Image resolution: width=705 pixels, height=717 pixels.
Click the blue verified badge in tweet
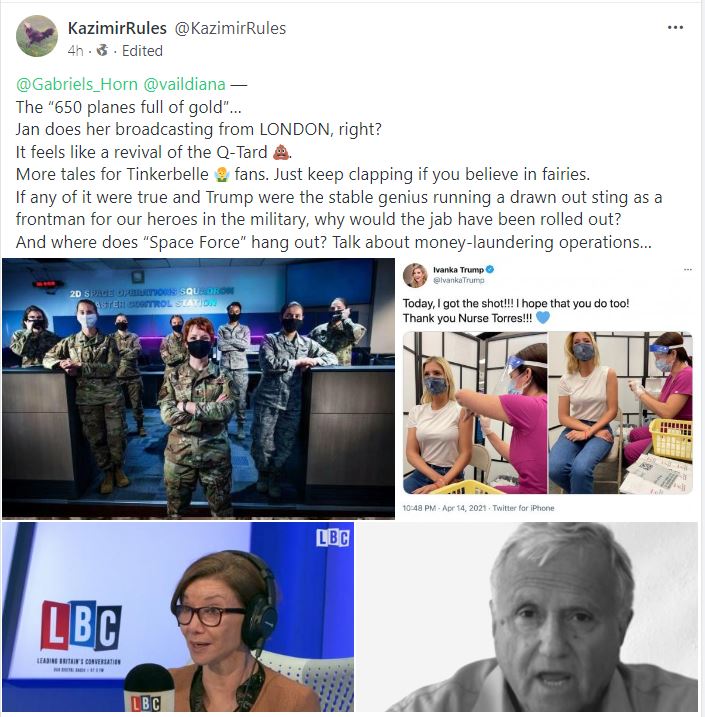click(x=490, y=269)
